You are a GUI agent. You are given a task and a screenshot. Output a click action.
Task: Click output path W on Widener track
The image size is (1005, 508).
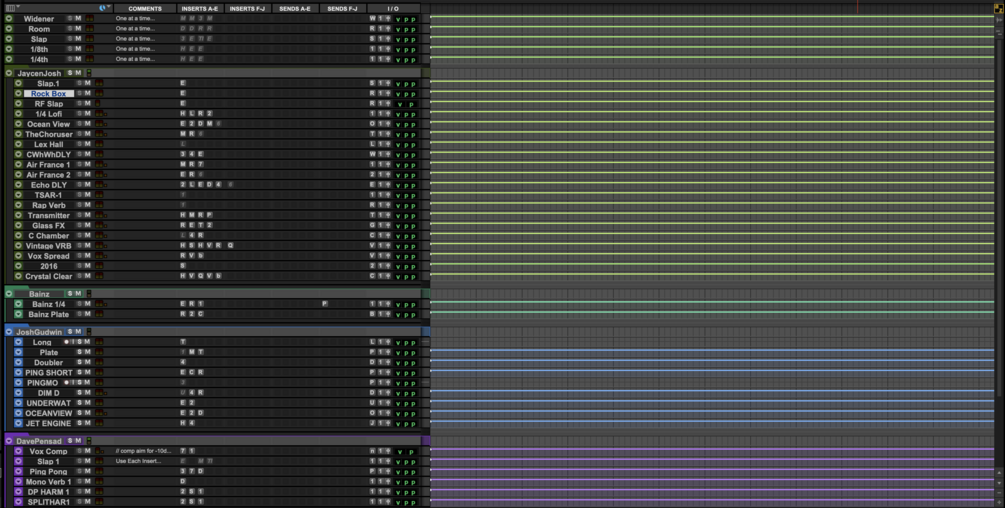(x=372, y=19)
